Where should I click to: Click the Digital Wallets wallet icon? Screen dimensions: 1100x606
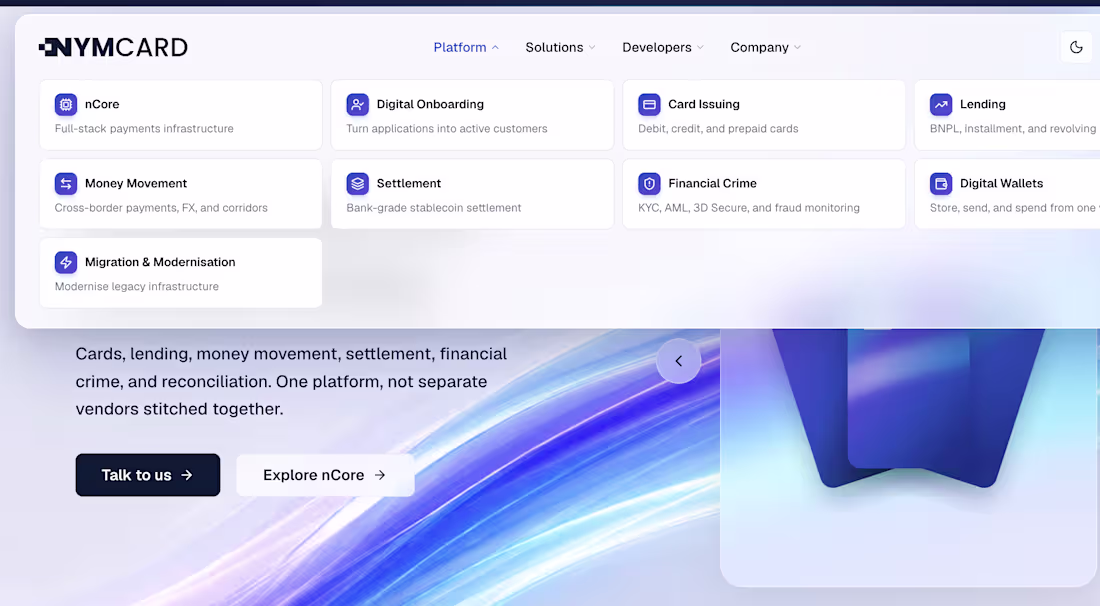[941, 184]
